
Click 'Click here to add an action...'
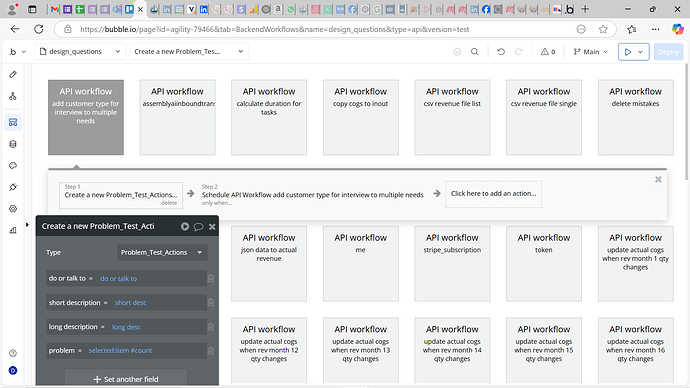click(x=493, y=194)
